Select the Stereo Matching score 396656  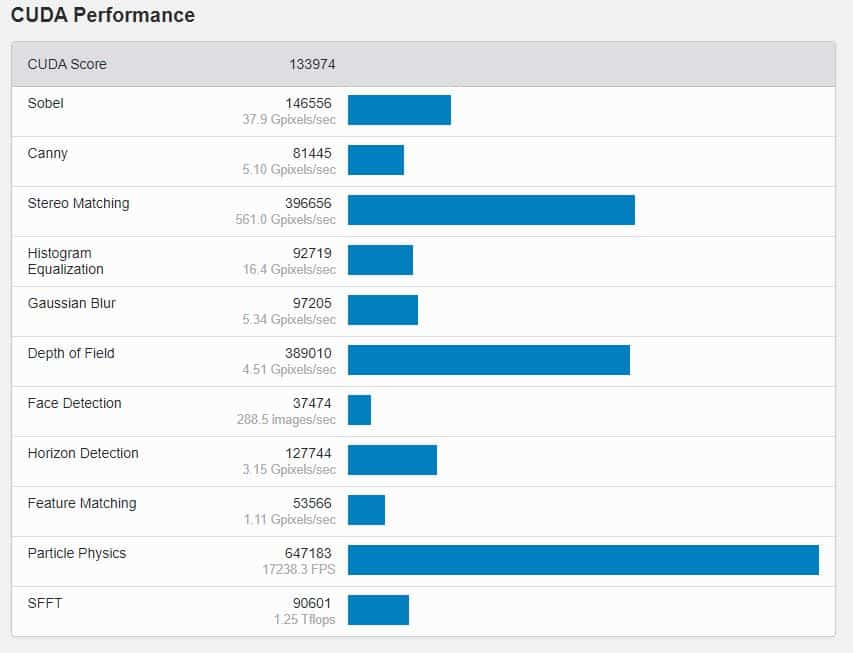pyautogui.click(x=309, y=203)
